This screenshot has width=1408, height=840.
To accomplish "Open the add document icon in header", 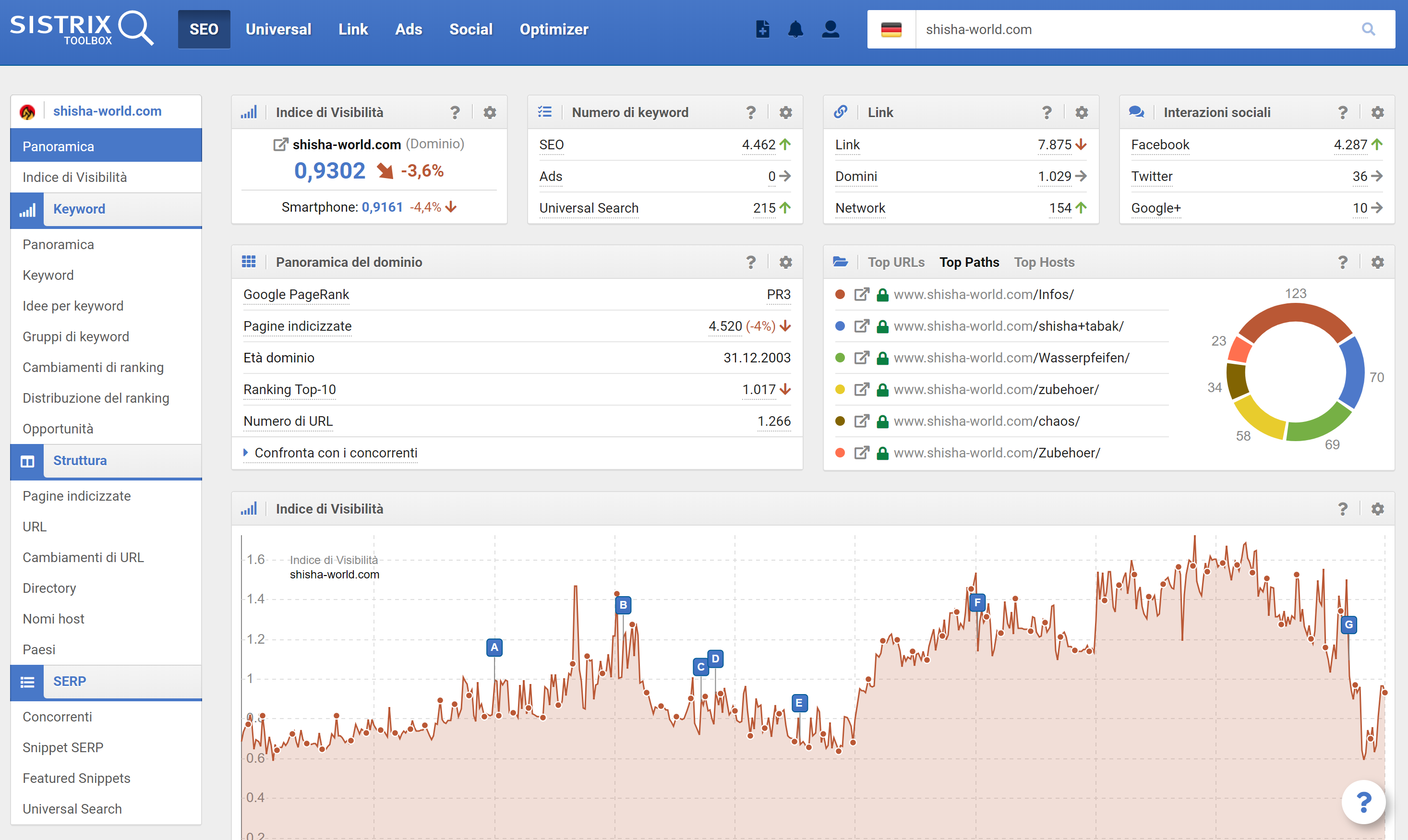I will pos(762,29).
